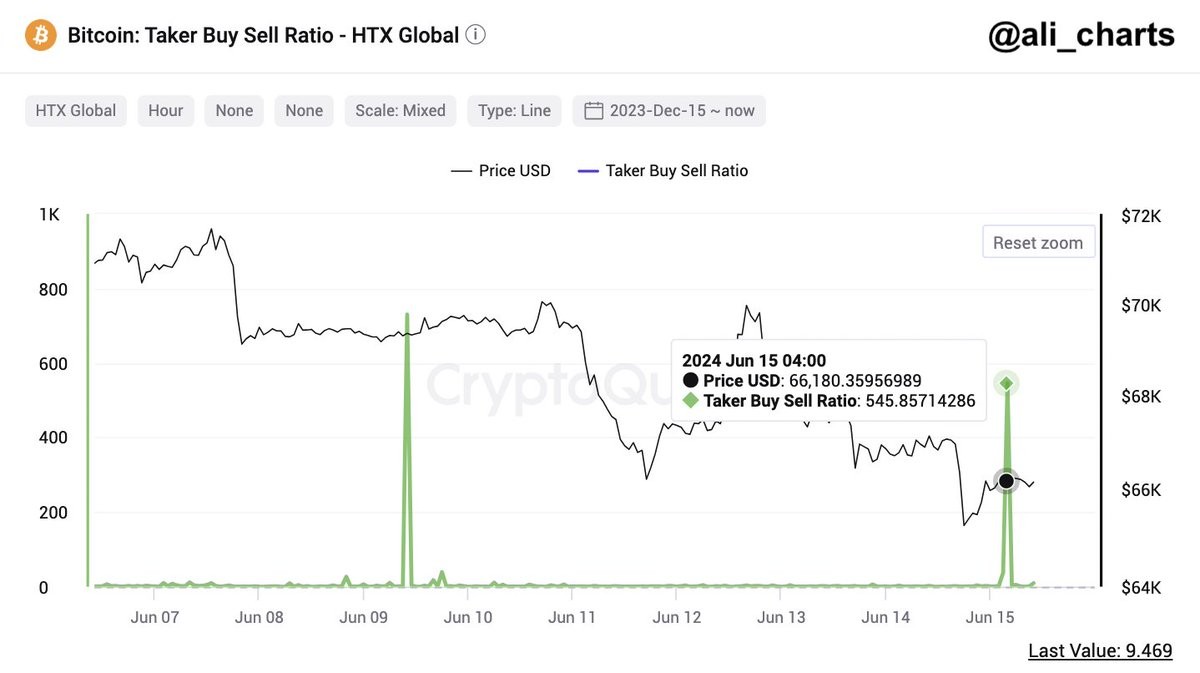Open the Hour interval dropdown

point(166,111)
